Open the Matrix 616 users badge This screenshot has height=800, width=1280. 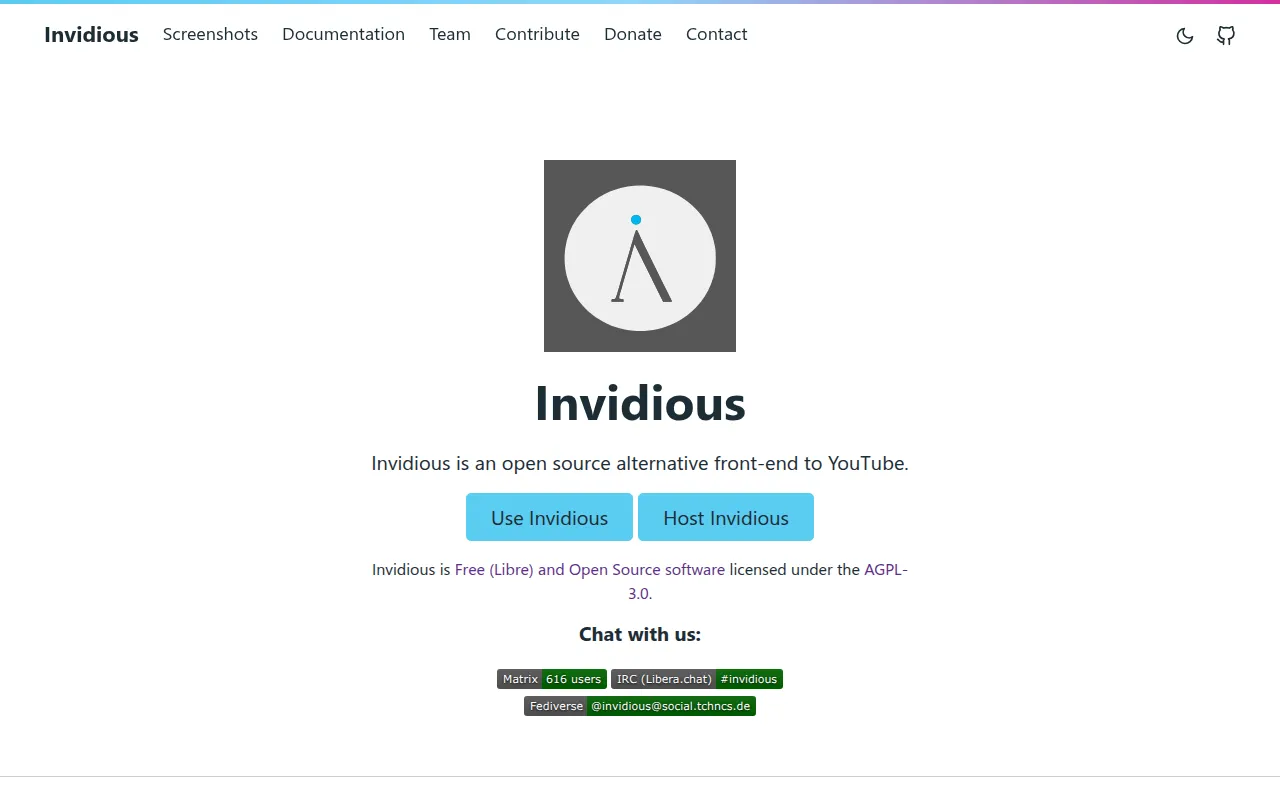[x=552, y=679]
